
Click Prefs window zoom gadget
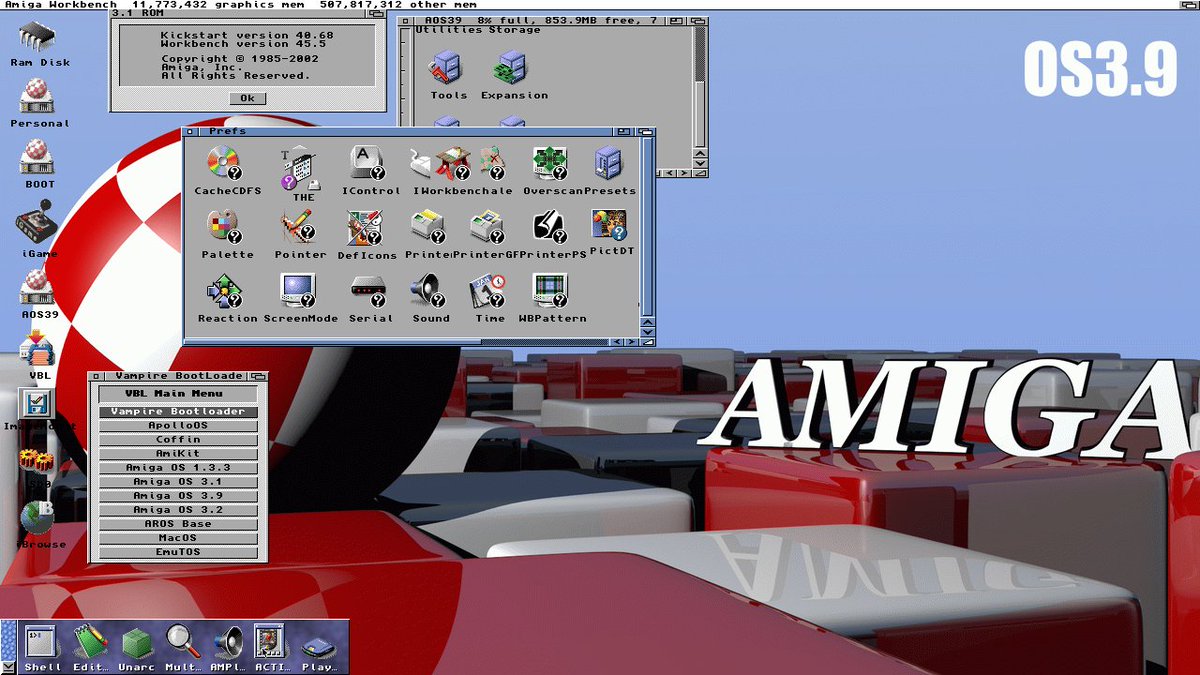coord(623,131)
